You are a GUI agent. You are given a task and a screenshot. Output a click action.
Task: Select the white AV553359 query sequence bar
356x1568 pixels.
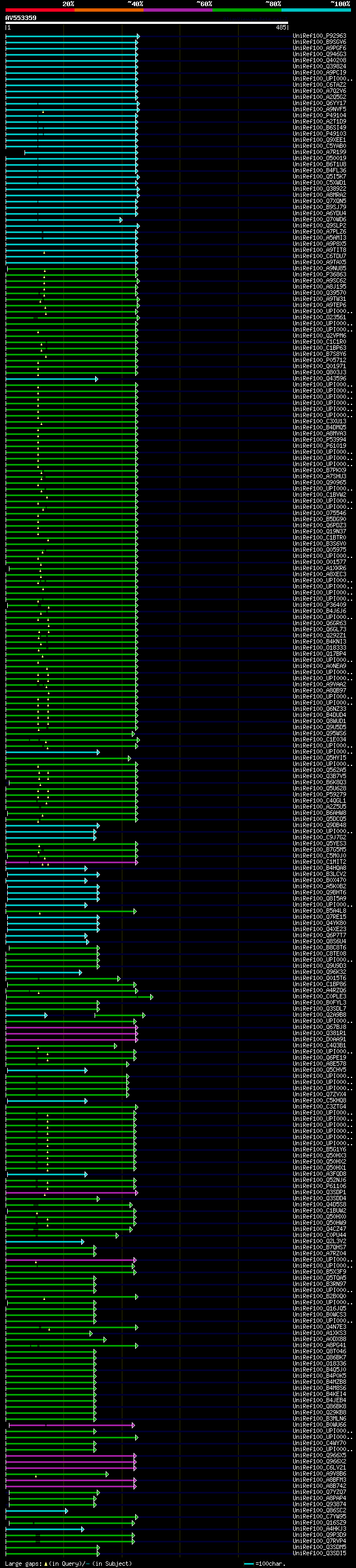pos(147,23)
